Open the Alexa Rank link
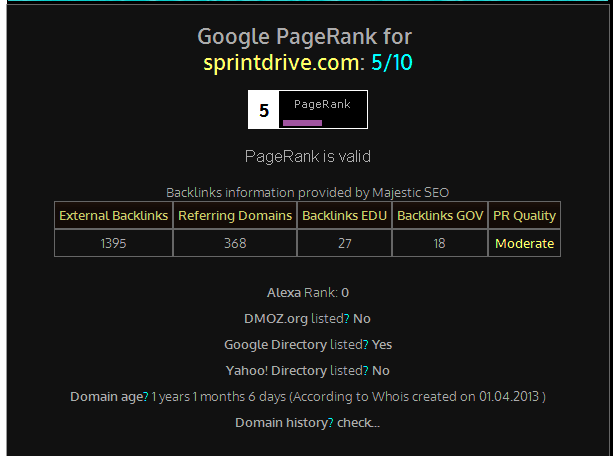613x456 pixels. click(x=284, y=293)
